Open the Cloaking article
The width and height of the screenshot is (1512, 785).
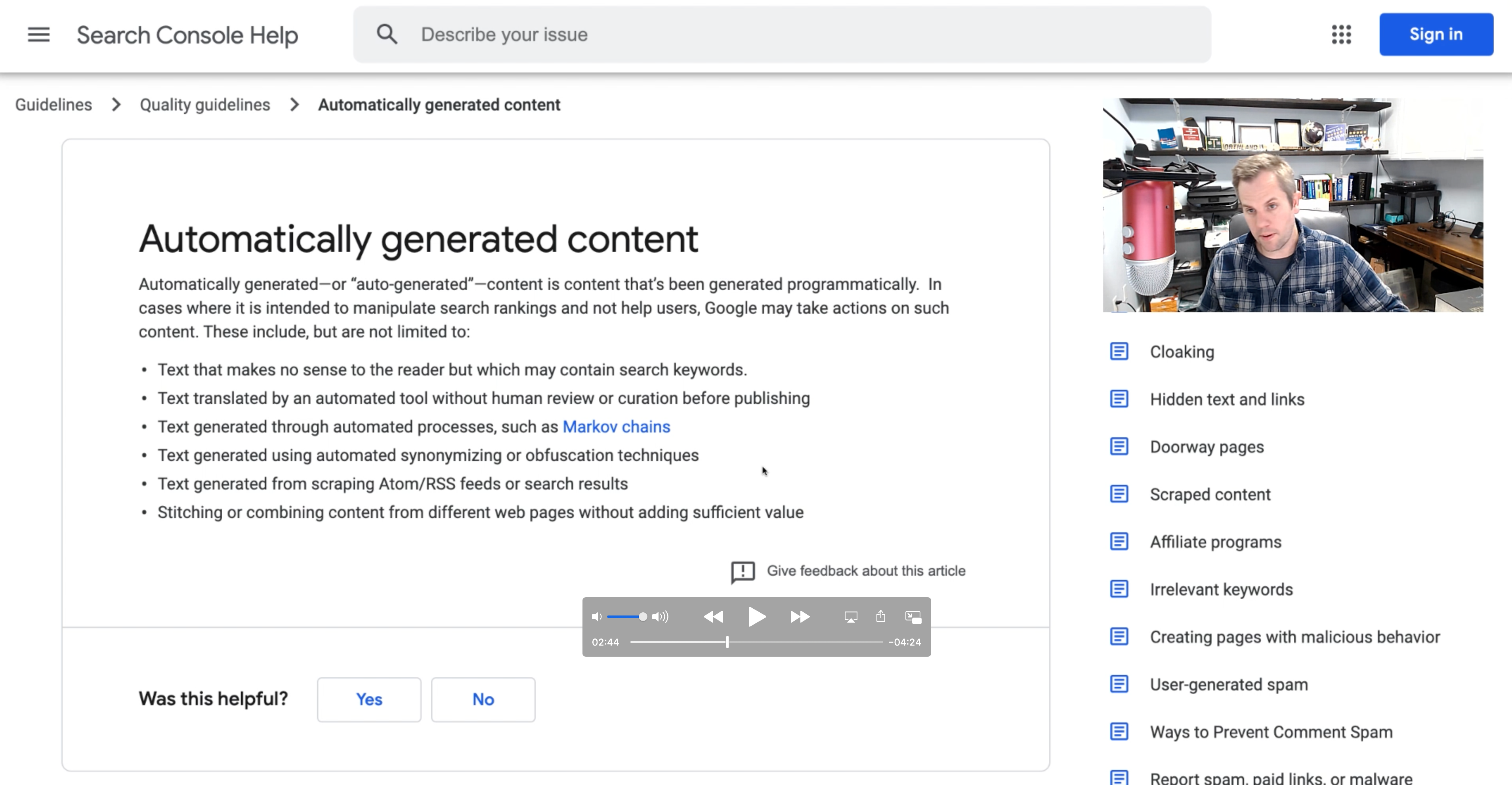coord(1182,352)
